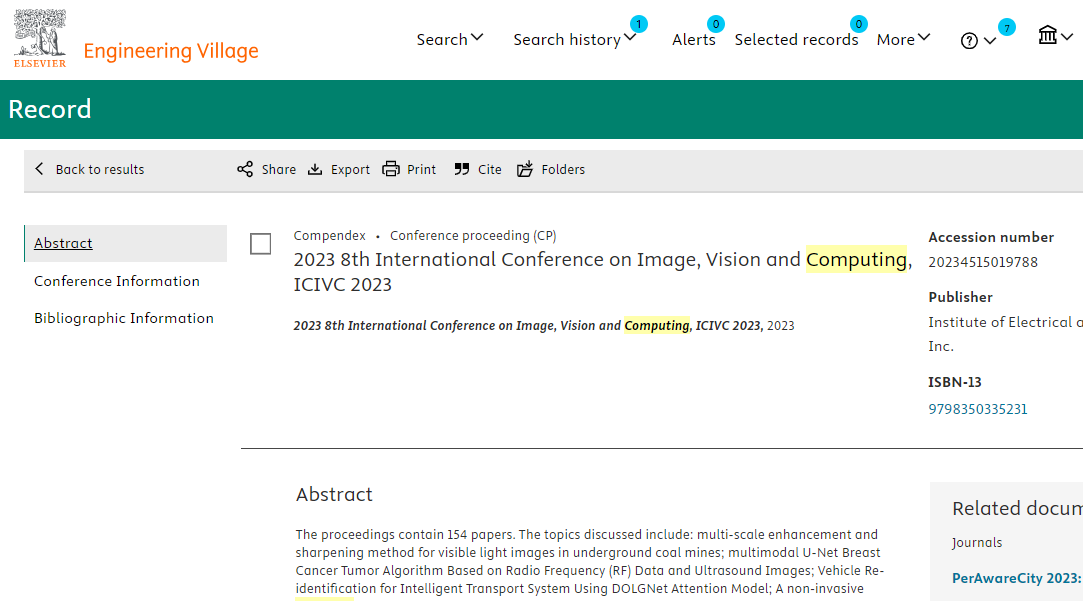1083x601 pixels.
Task: Click the Share icon
Action: click(245, 169)
